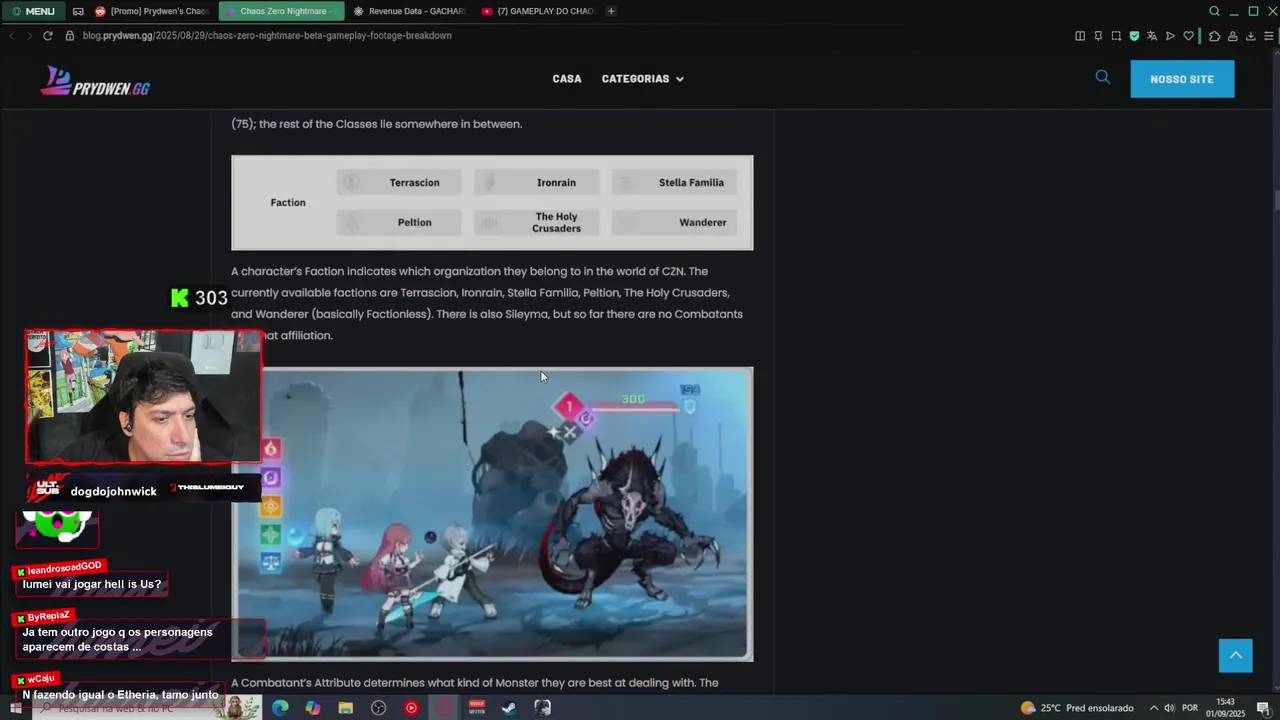Go back to the previous page
Viewport: 1280px width, 720px height.
click(12, 36)
